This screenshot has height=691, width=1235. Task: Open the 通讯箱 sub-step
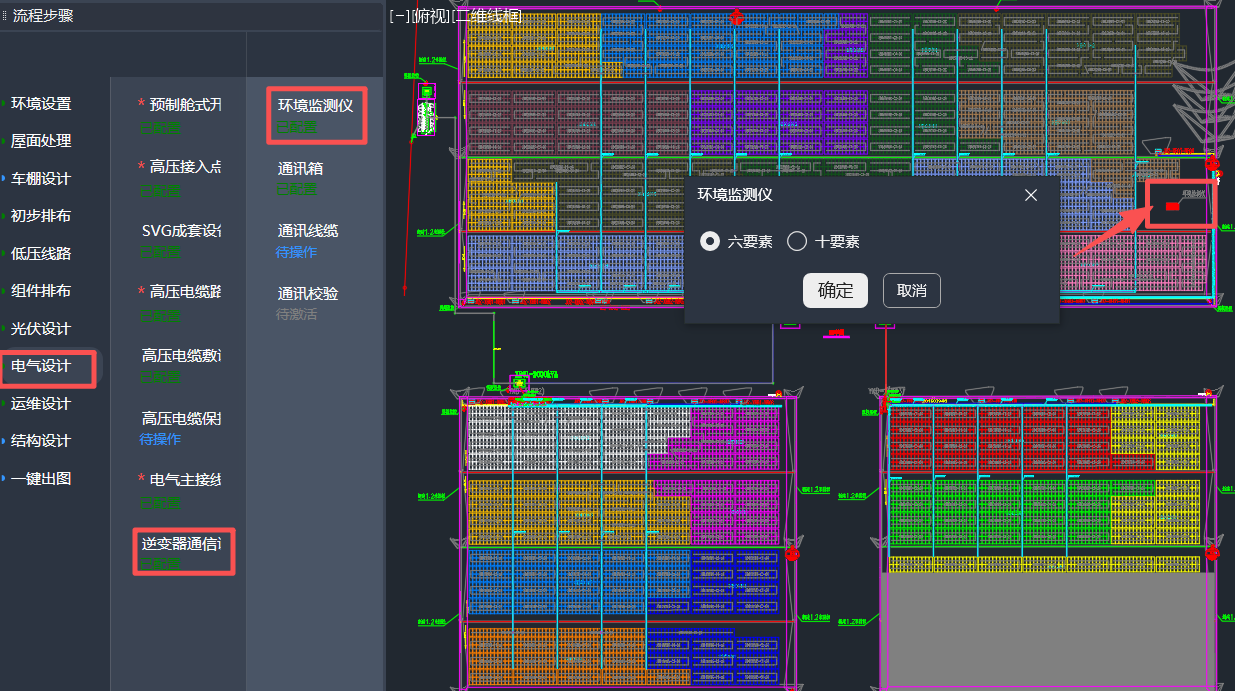click(300, 169)
